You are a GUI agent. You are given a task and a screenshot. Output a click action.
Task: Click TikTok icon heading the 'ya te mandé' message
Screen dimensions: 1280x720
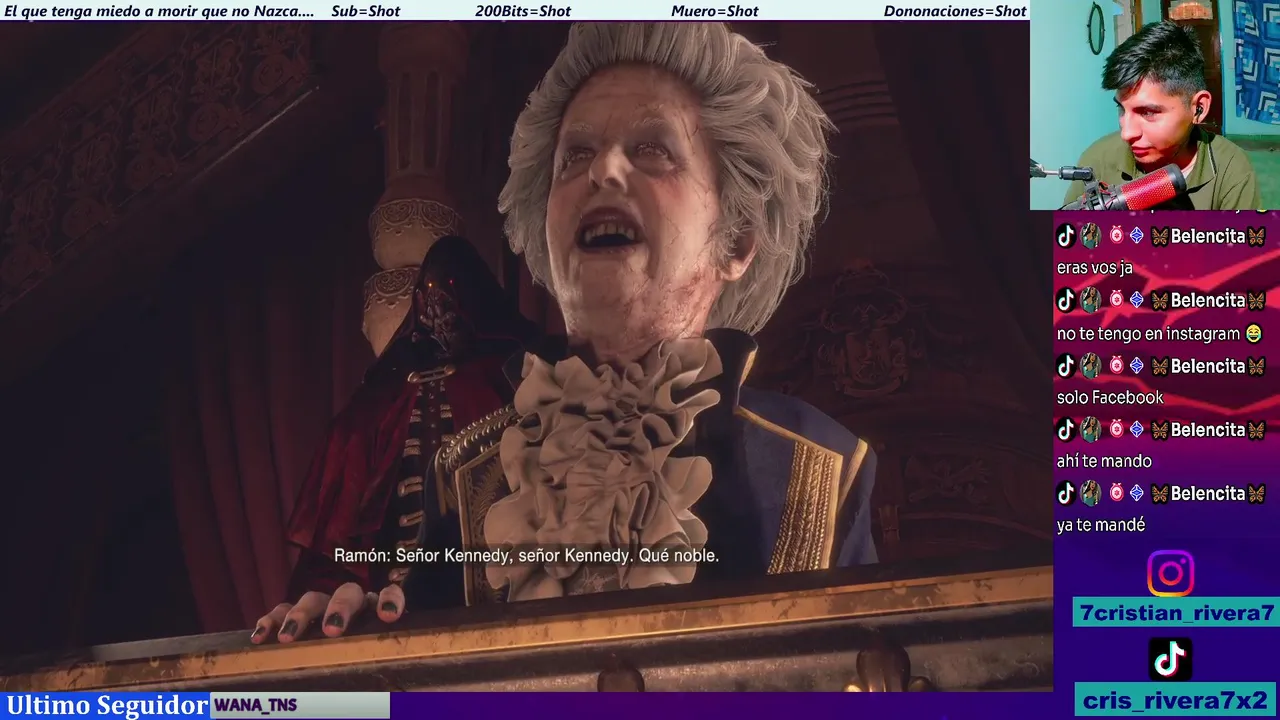pyautogui.click(x=1066, y=493)
